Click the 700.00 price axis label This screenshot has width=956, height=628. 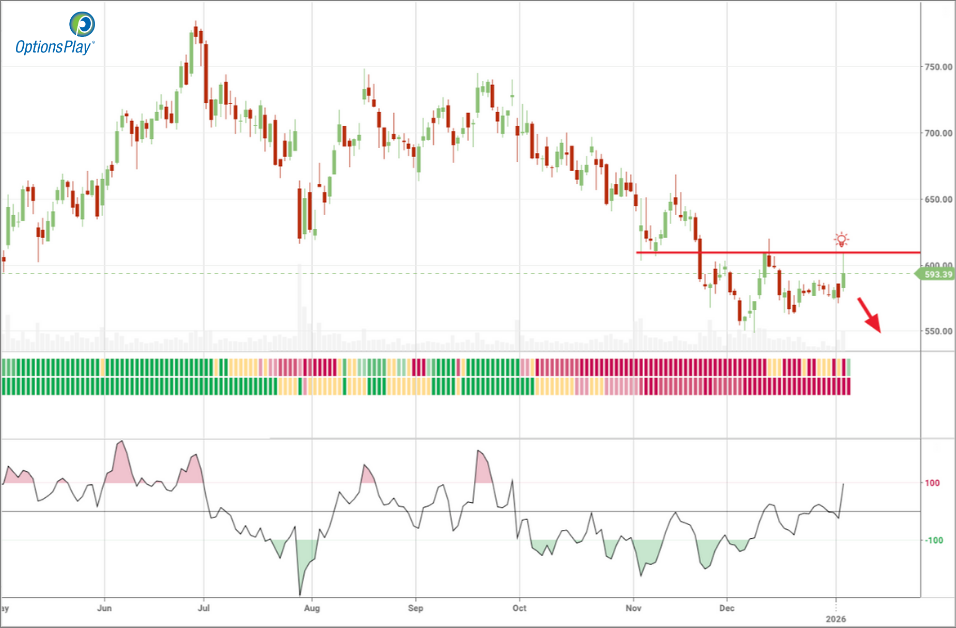tap(937, 133)
